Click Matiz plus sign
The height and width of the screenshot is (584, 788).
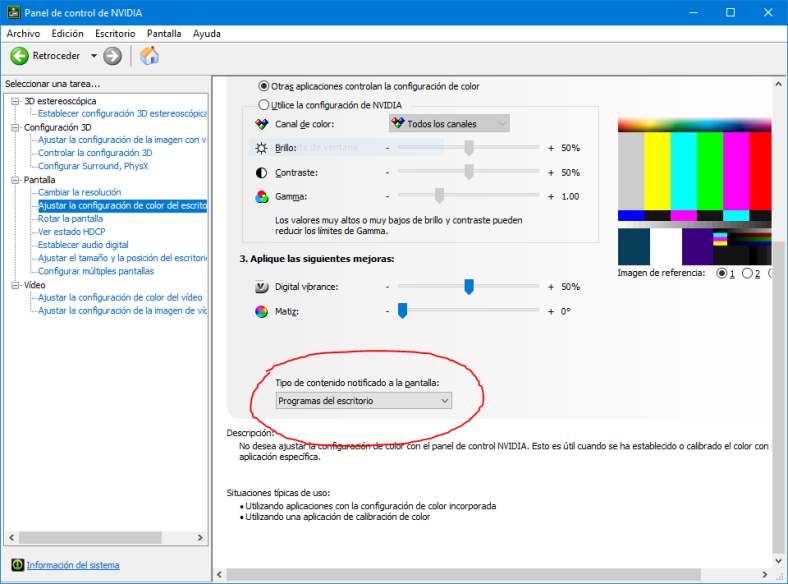tap(551, 312)
